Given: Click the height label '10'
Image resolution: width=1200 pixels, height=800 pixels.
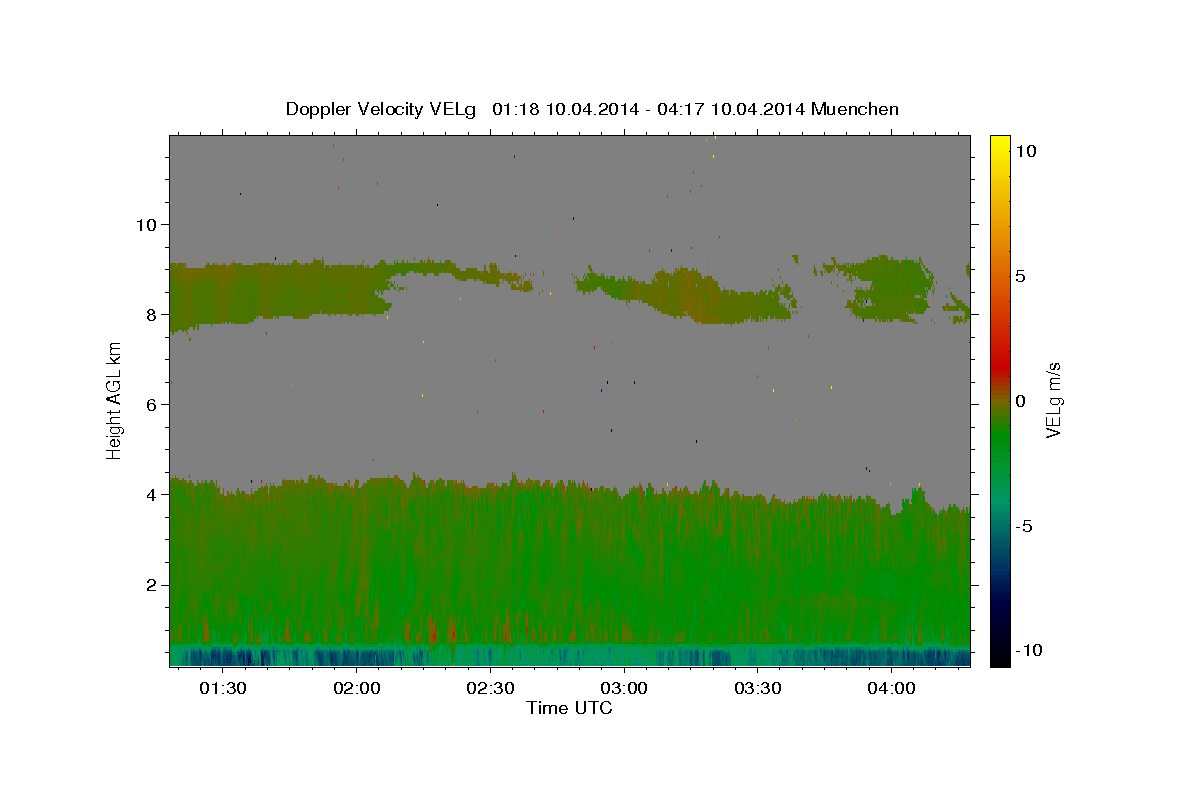Looking at the screenshot, I should [x=145, y=224].
